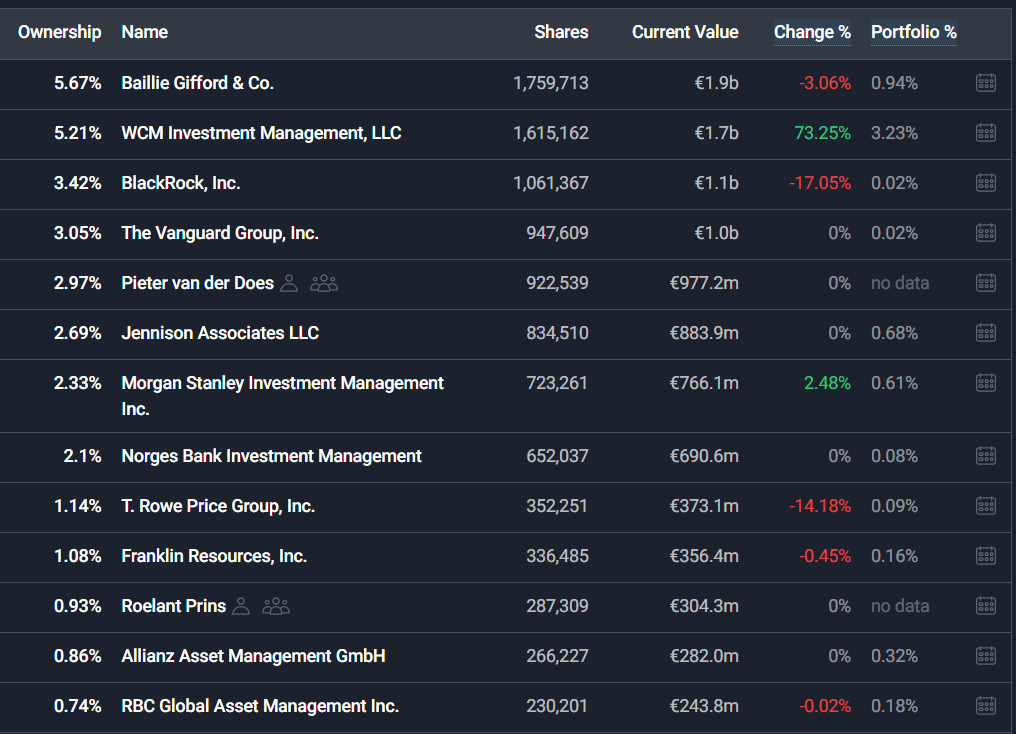Open calendar icon for WCM Investment Management row
Image resolution: width=1016 pixels, height=734 pixels.
pos(986,133)
